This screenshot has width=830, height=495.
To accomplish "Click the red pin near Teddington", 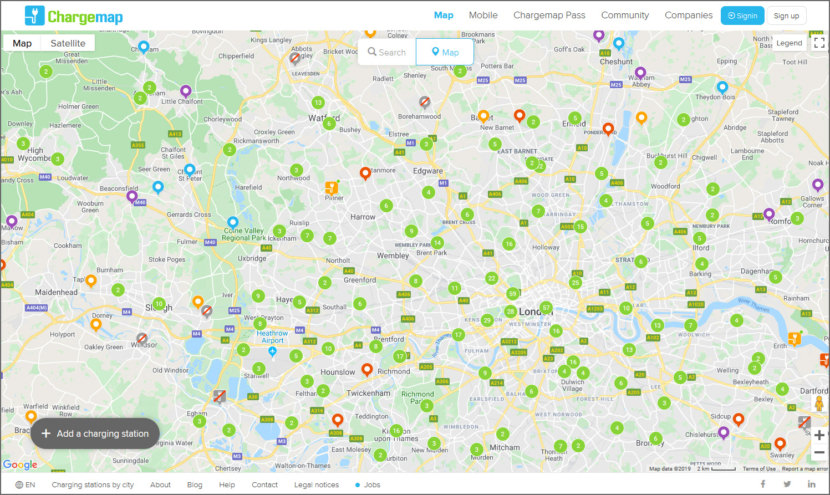I will pyautogui.click(x=337, y=420).
